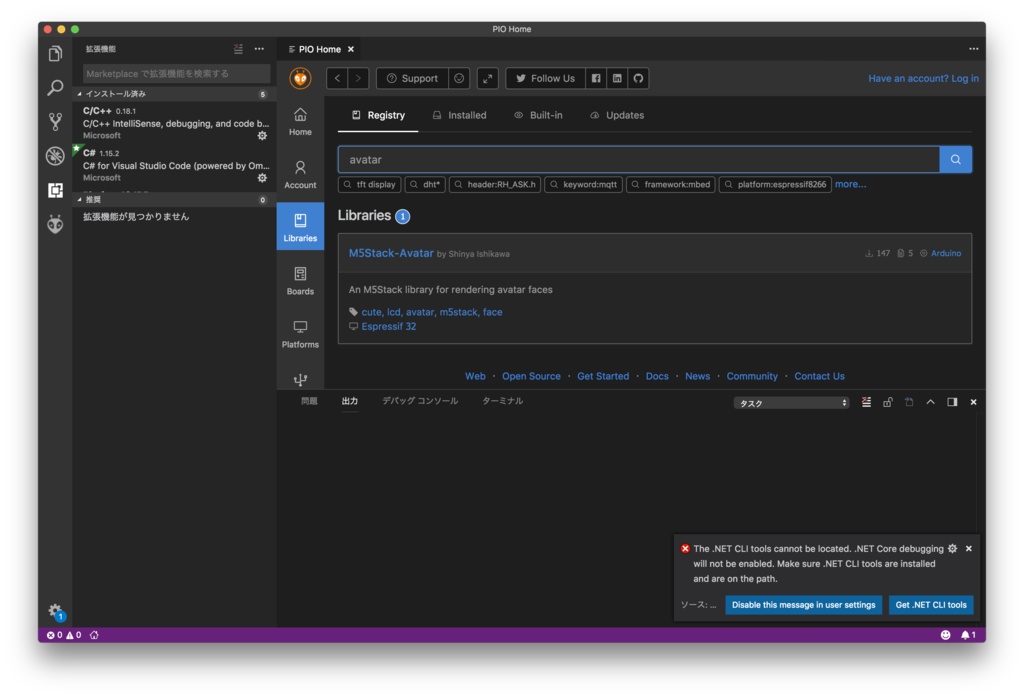Close the PIO Home editor tab

(351, 49)
